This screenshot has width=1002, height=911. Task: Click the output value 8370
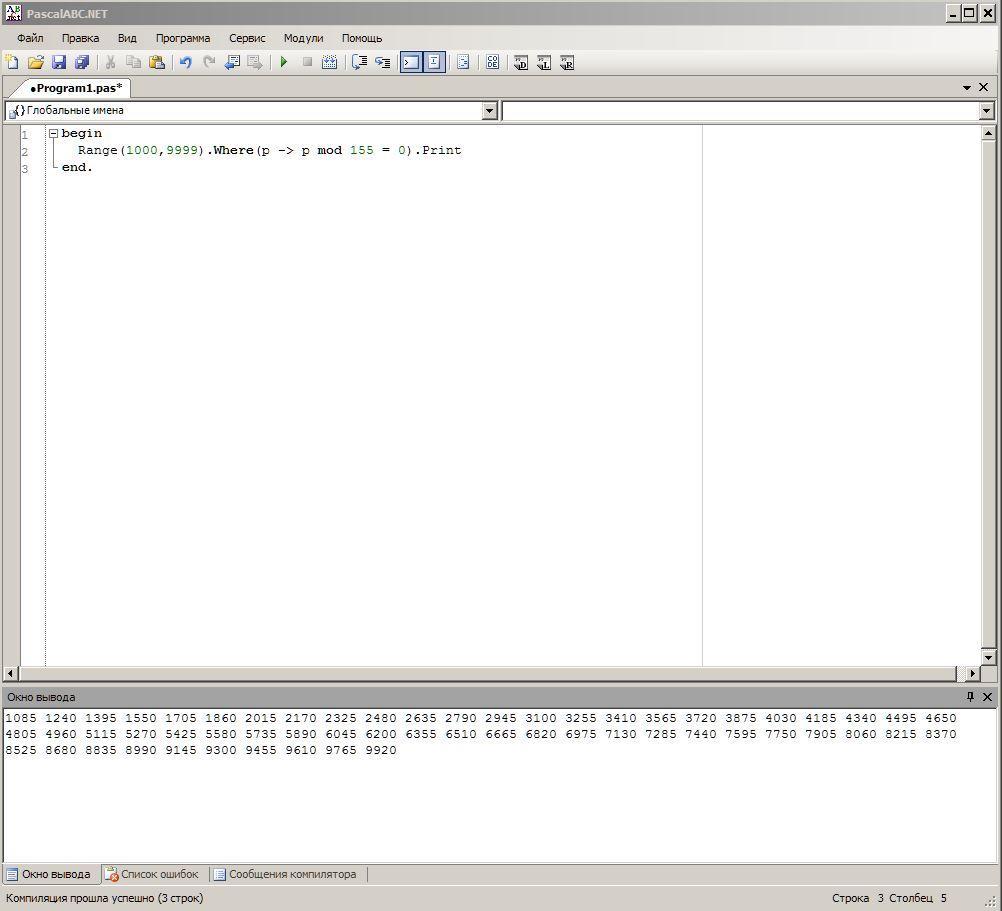tap(941, 734)
